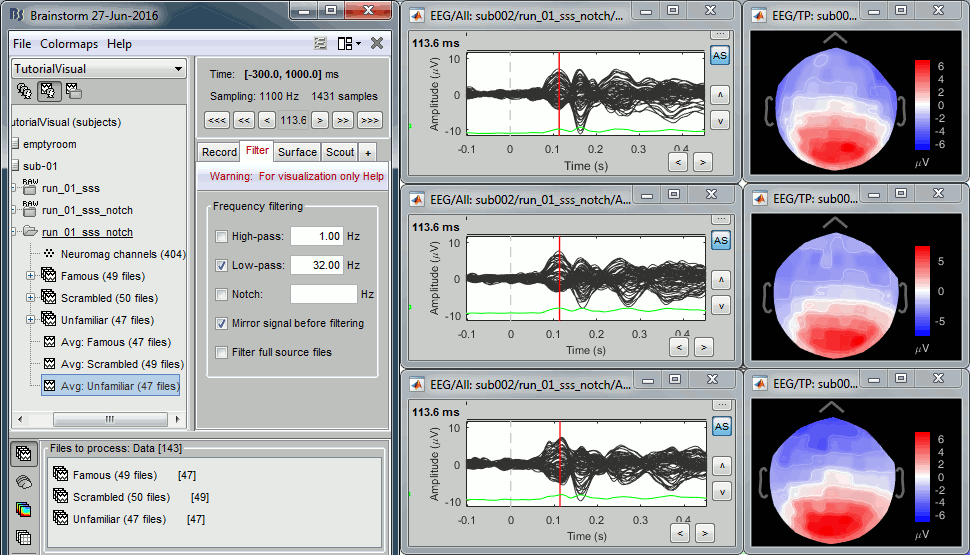Click the Notch frequency input field
The image size is (970, 555).
pyautogui.click(x=323, y=294)
